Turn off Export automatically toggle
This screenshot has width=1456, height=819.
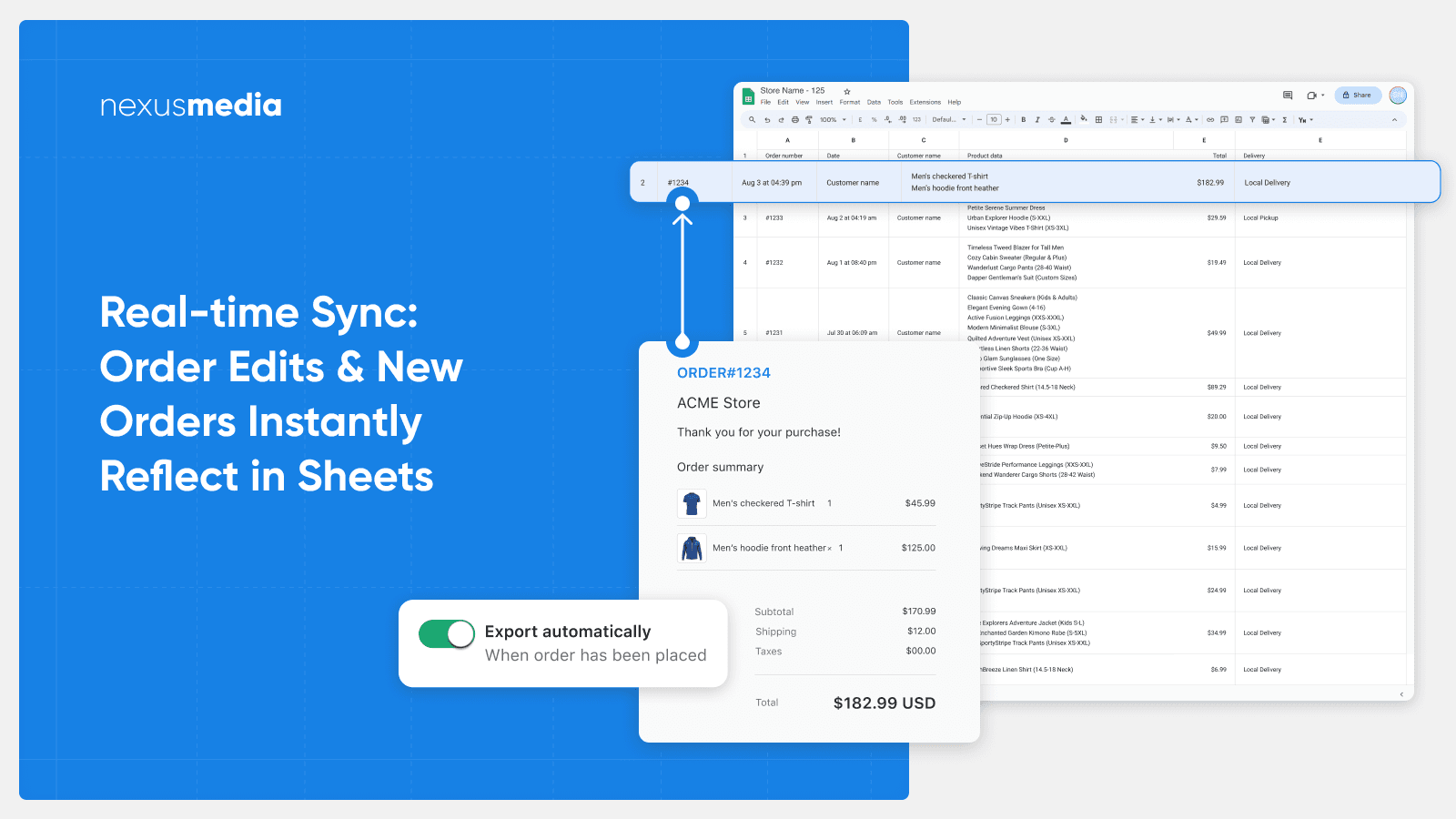(x=447, y=633)
